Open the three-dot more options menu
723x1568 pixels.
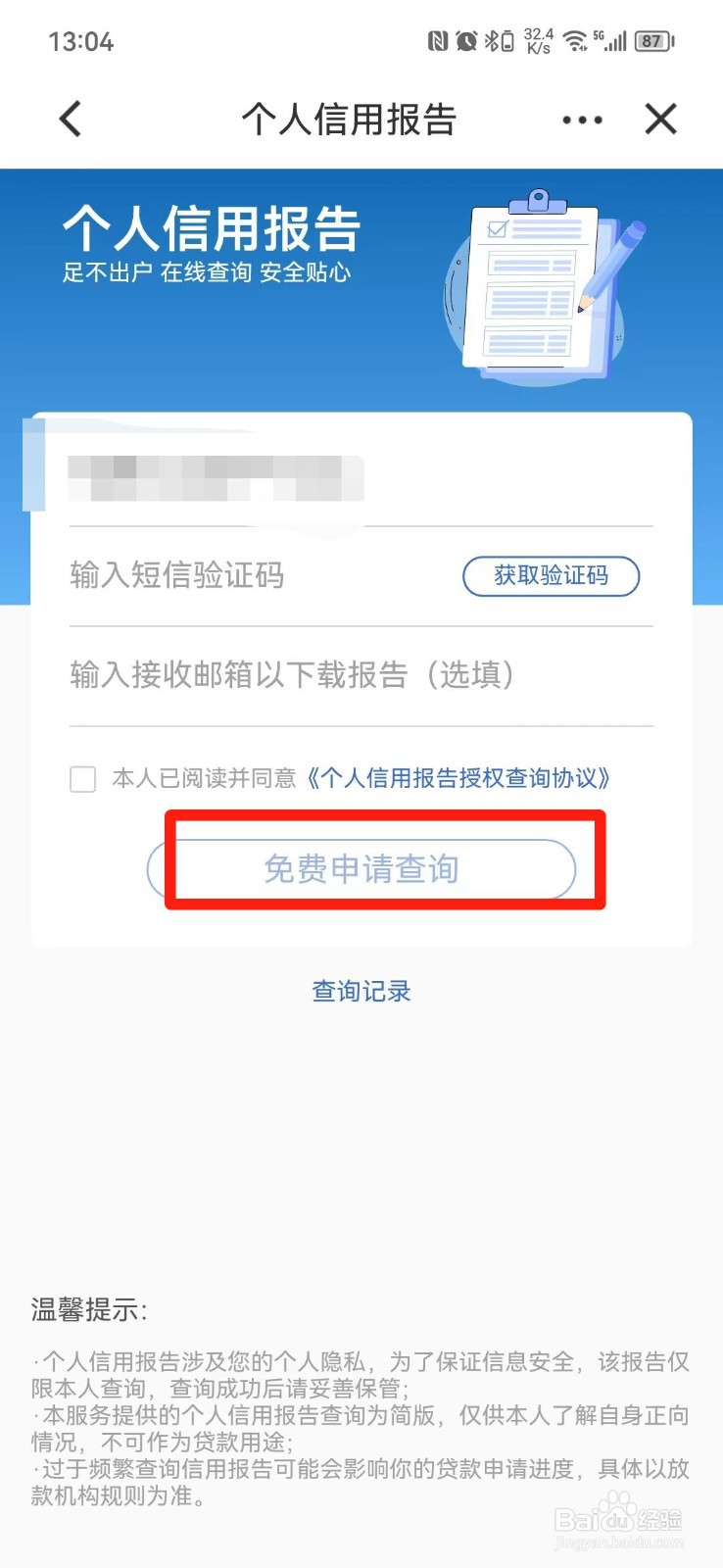tap(582, 121)
